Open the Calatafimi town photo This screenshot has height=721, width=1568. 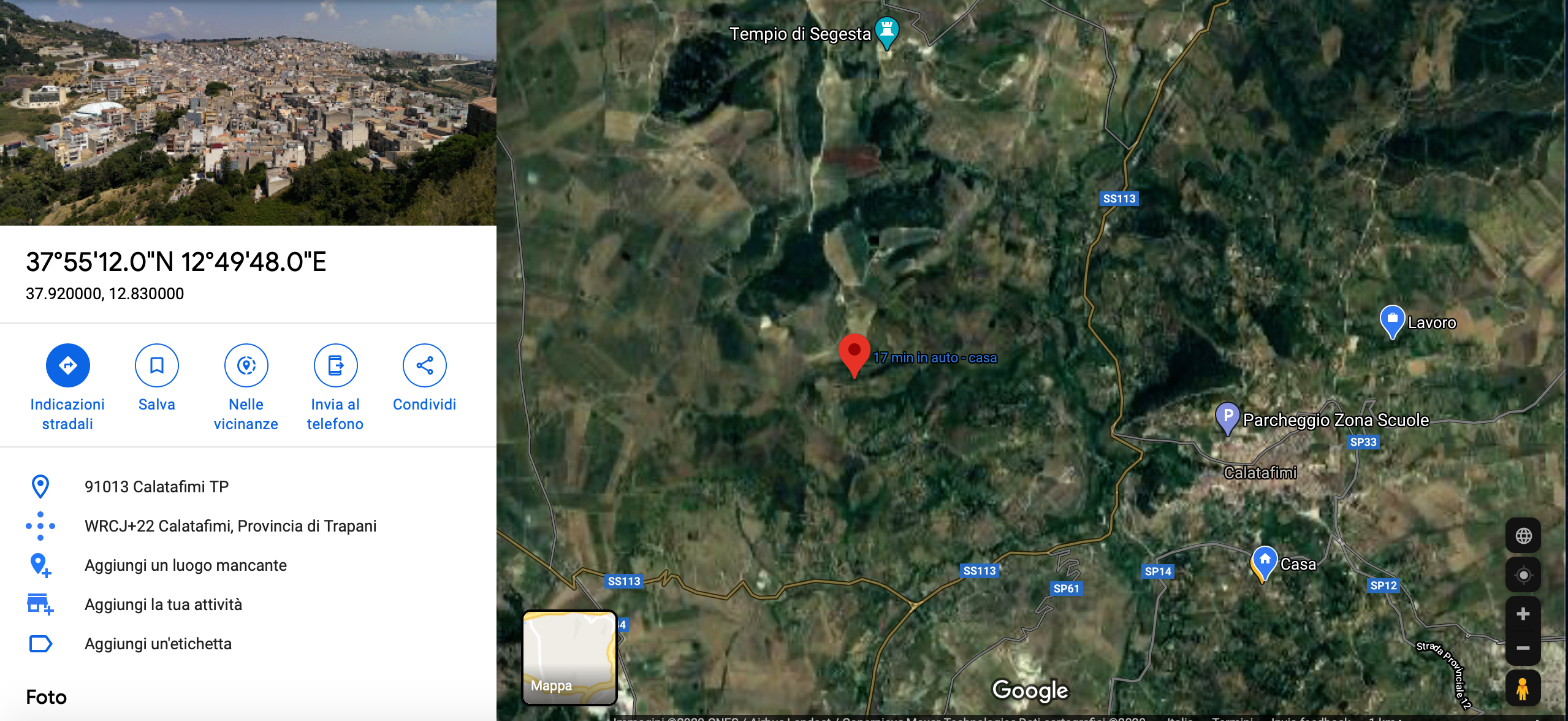click(x=248, y=113)
